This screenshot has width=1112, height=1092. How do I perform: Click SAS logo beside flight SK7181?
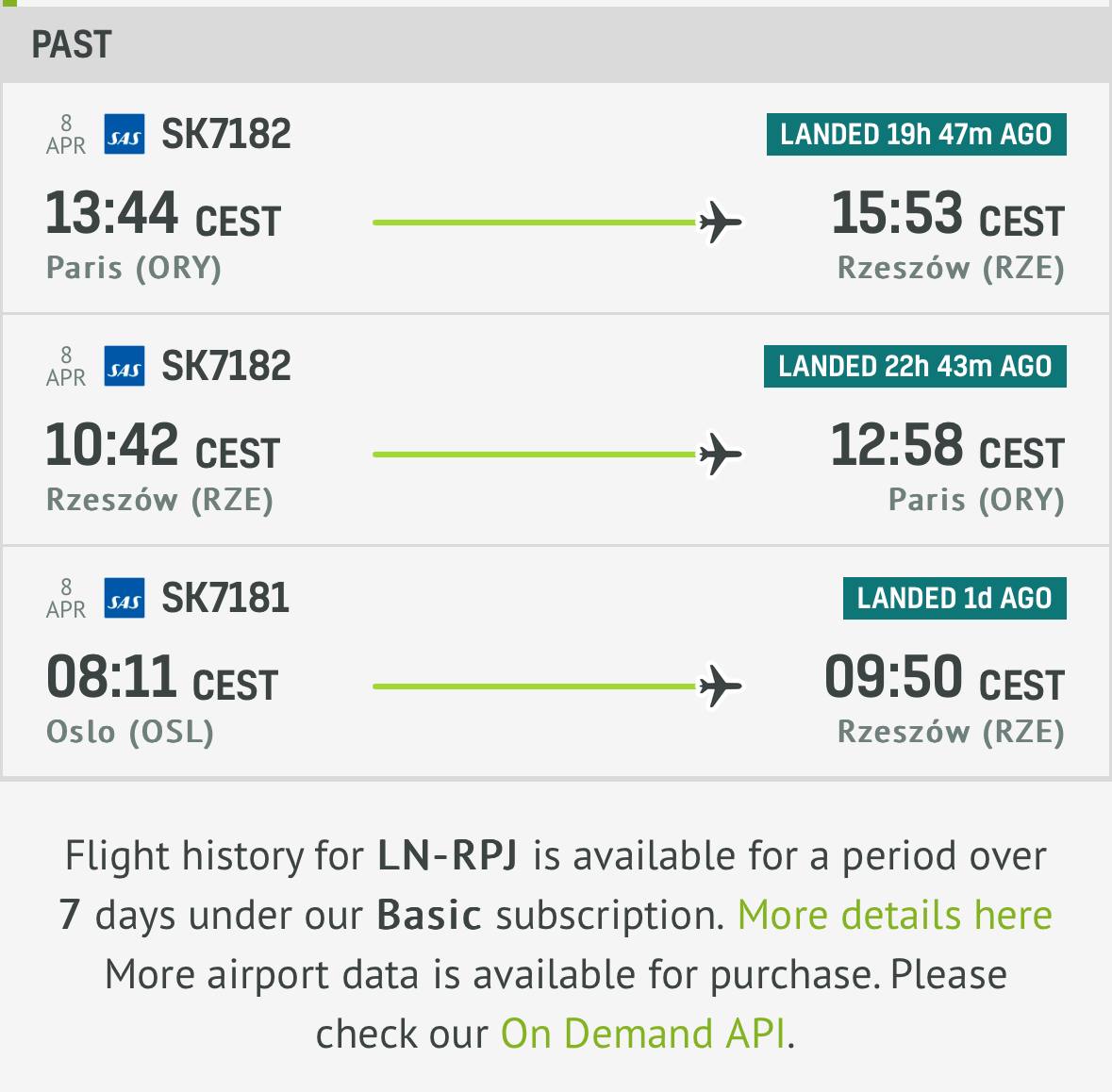(x=124, y=599)
